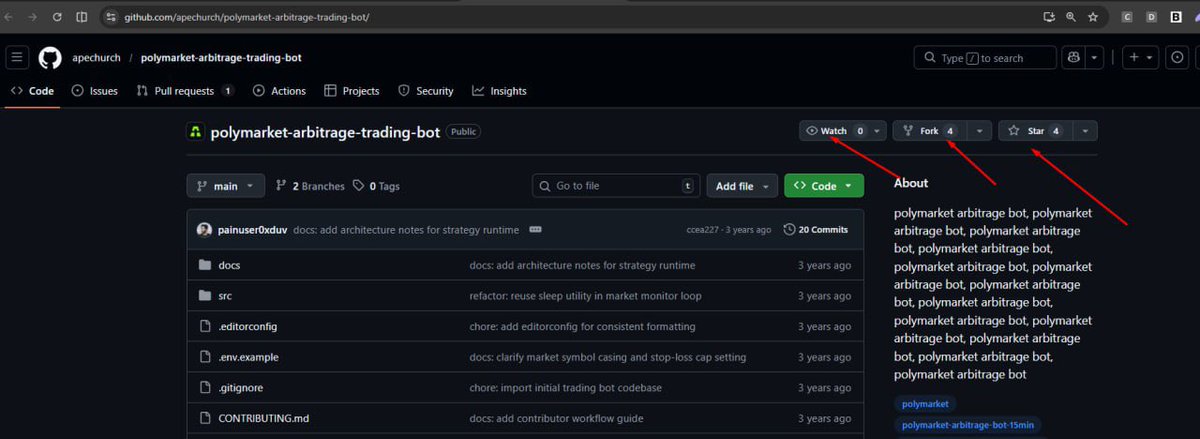The height and width of the screenshot is (439, 1200).
Task: Click the .editorconfig file icon
Action: pyautogui.click(x=205, y=327)
